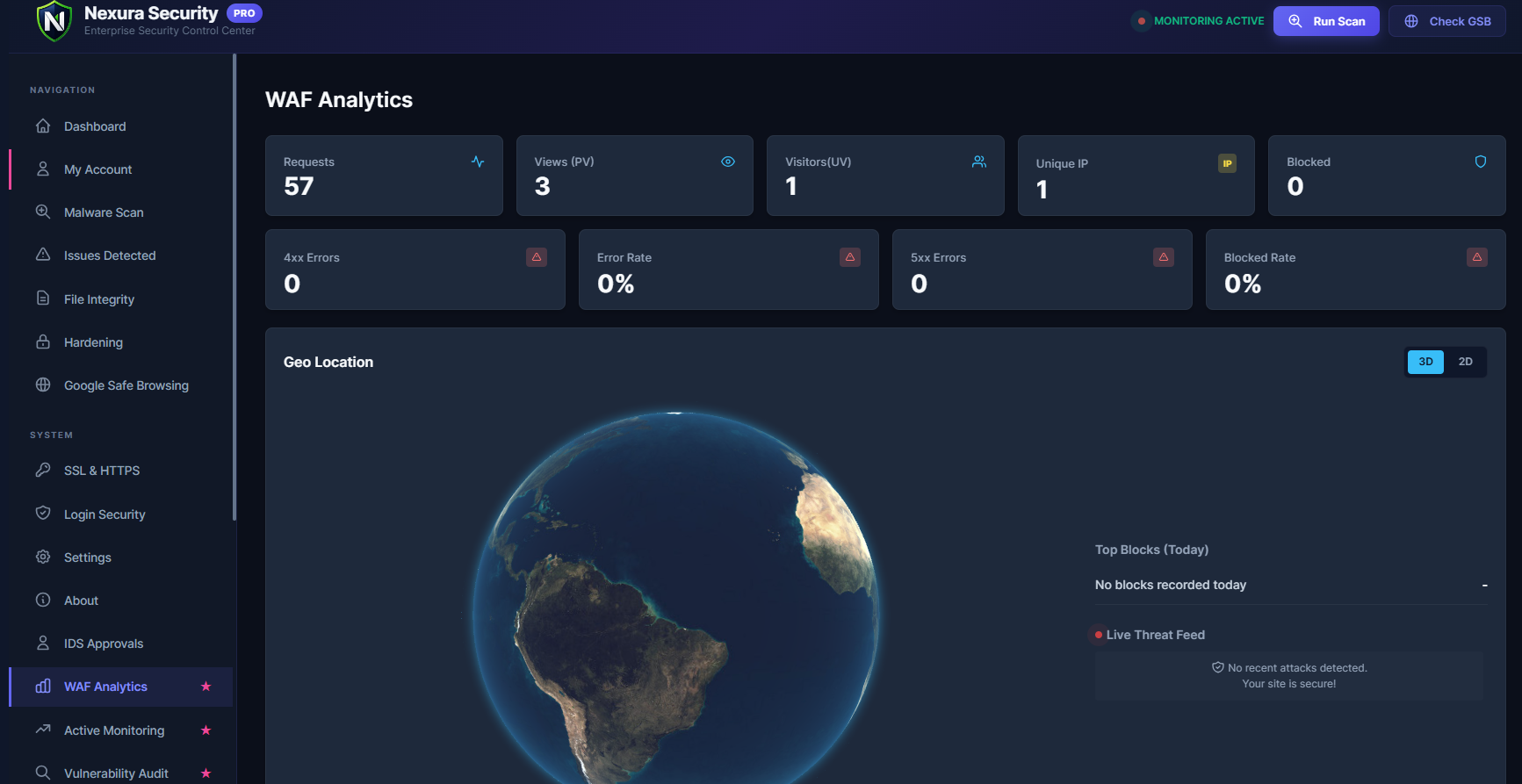Click the Vulnerability Audit search icon
This screenshot has width=1522, height=784.
coord(43,773)
